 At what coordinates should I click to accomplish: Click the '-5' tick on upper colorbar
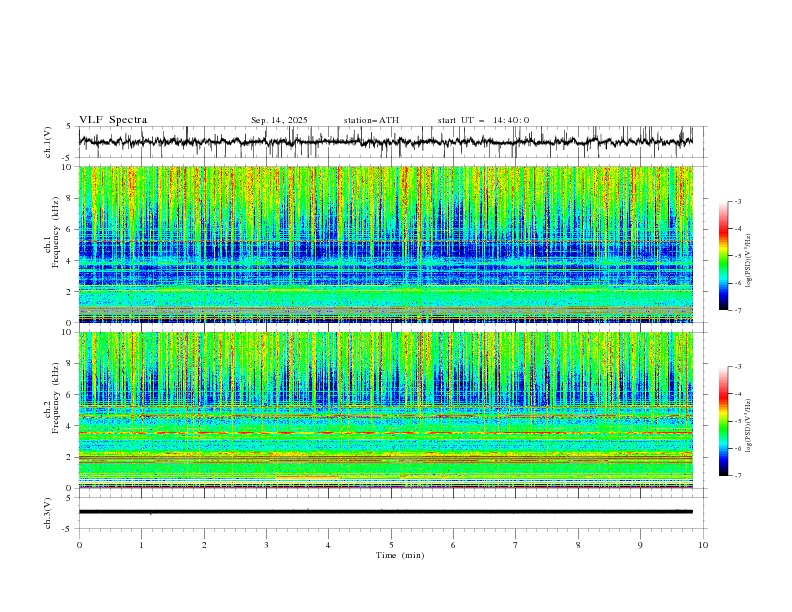pyautogui.click(x=738, y=256)
